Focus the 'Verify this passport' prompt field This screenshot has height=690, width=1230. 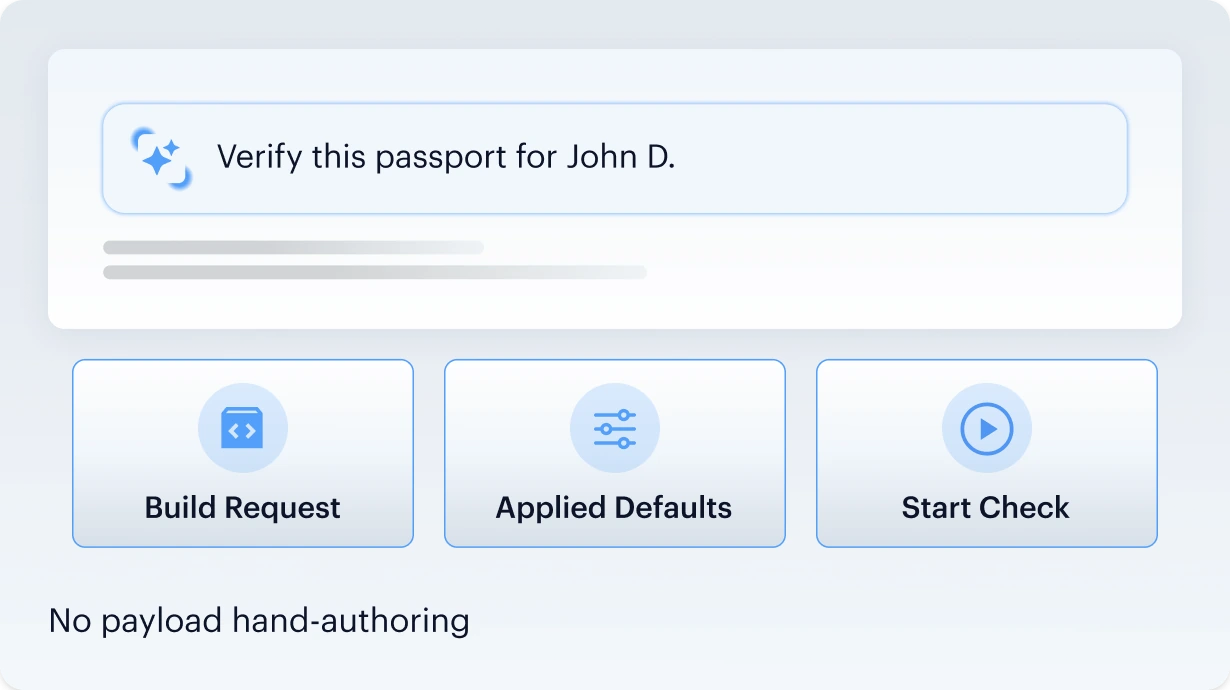coord(615,158)
